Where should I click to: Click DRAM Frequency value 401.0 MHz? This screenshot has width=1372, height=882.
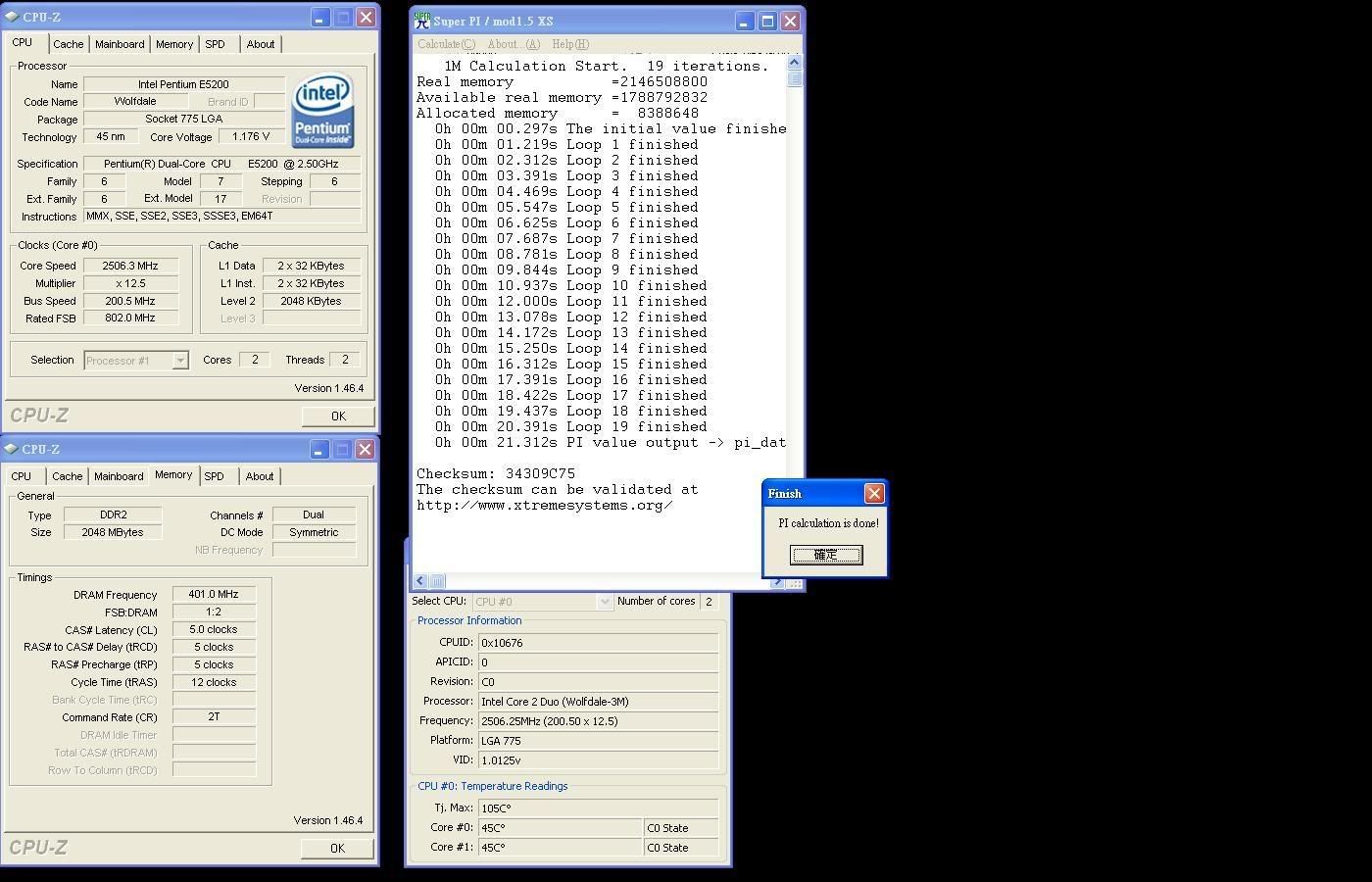tap(214, 594)
